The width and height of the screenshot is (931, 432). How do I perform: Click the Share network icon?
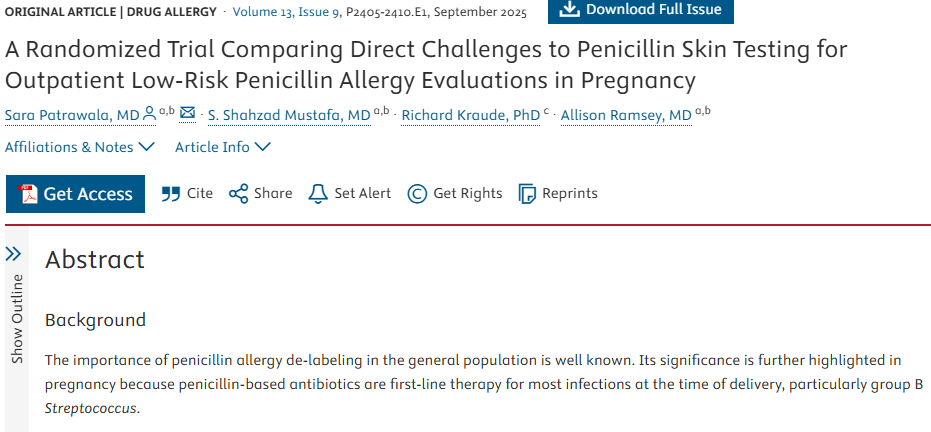point(238,193)
